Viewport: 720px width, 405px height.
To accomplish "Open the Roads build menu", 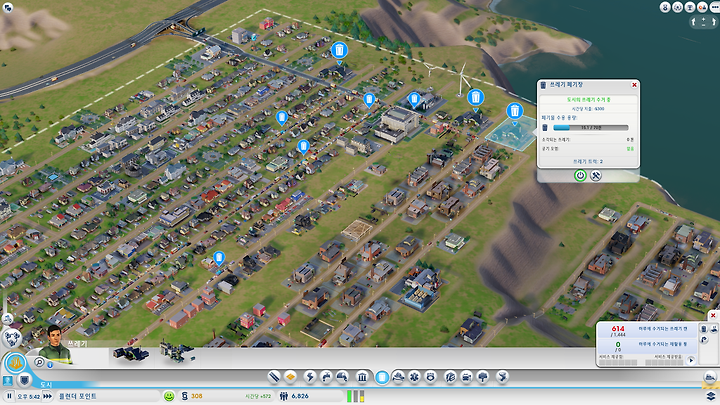I will click(x=274, y=377).
